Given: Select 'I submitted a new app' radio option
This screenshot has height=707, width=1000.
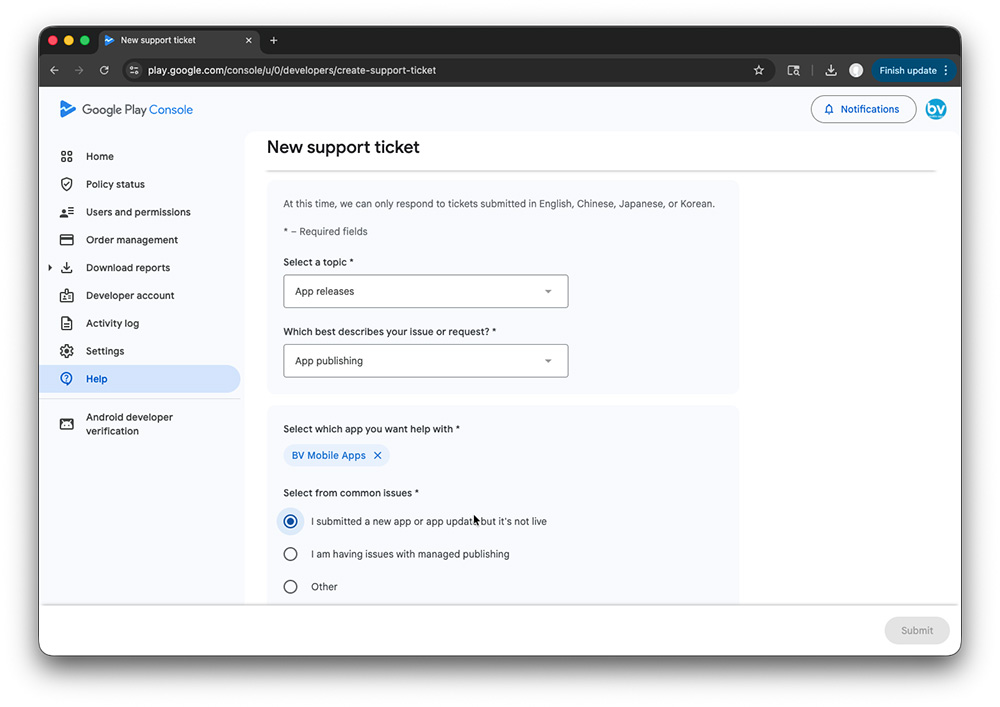Looking at the screenshot, I should click(x=290, y=521).
